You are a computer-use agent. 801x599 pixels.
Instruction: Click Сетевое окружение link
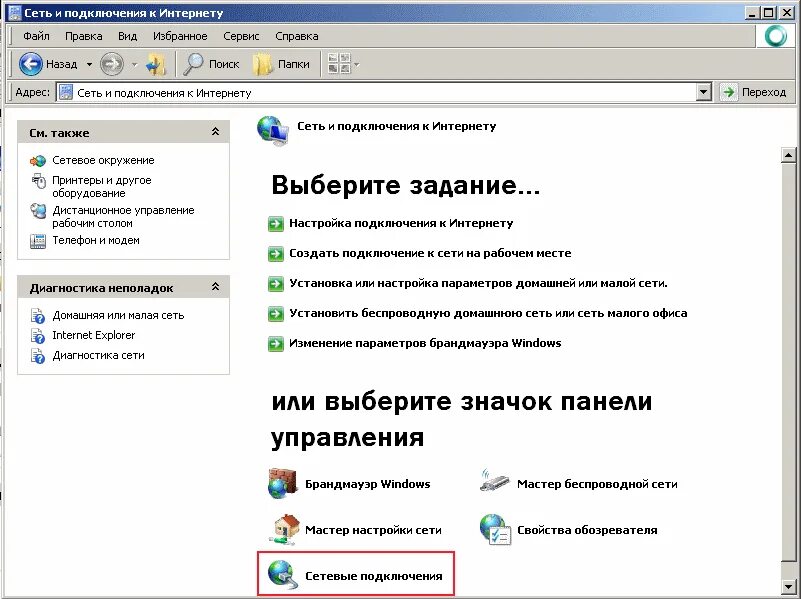(x=103, y=160)
